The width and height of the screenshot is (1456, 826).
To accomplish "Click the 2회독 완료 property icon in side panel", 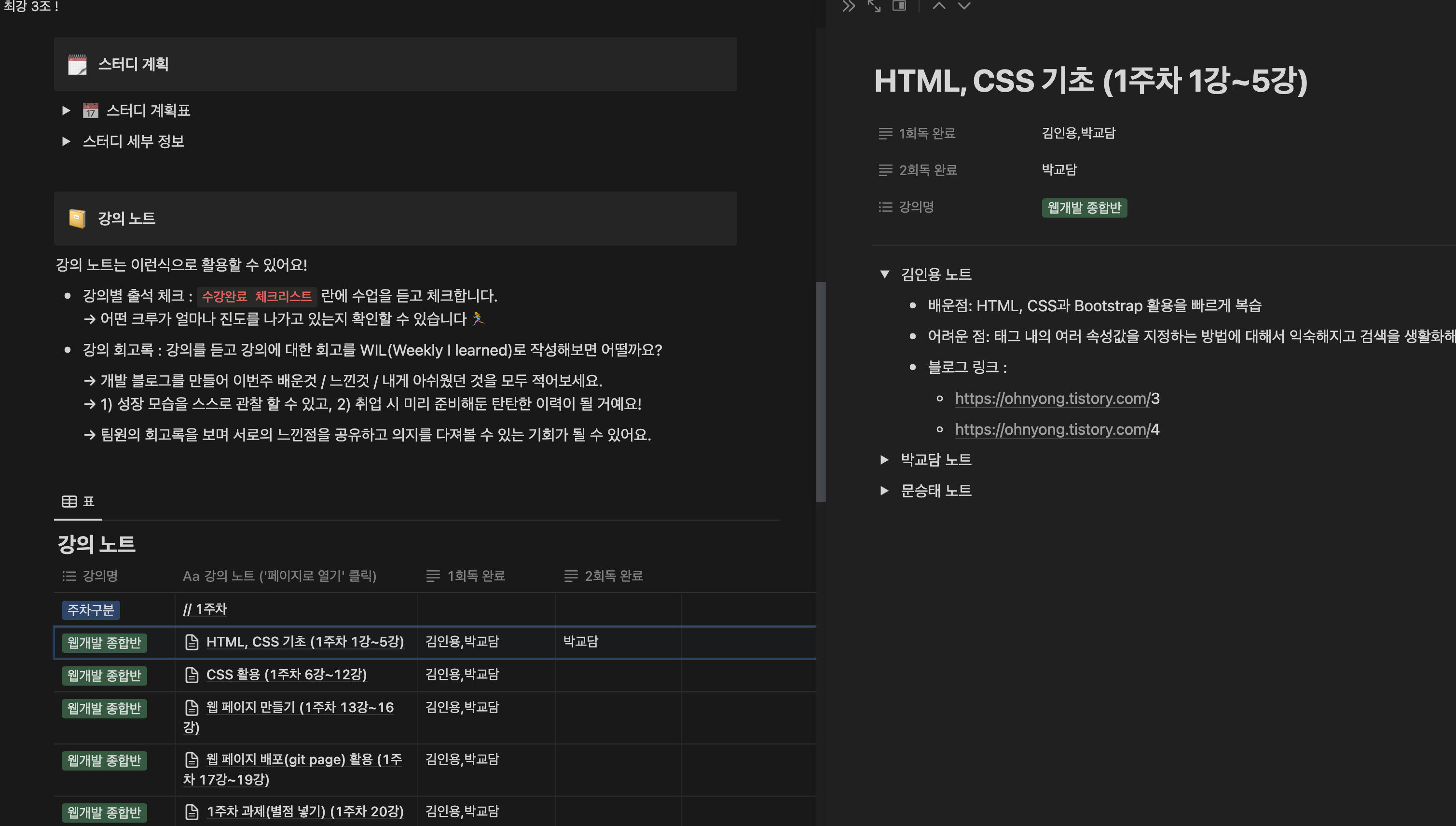I will coord(885,170).
